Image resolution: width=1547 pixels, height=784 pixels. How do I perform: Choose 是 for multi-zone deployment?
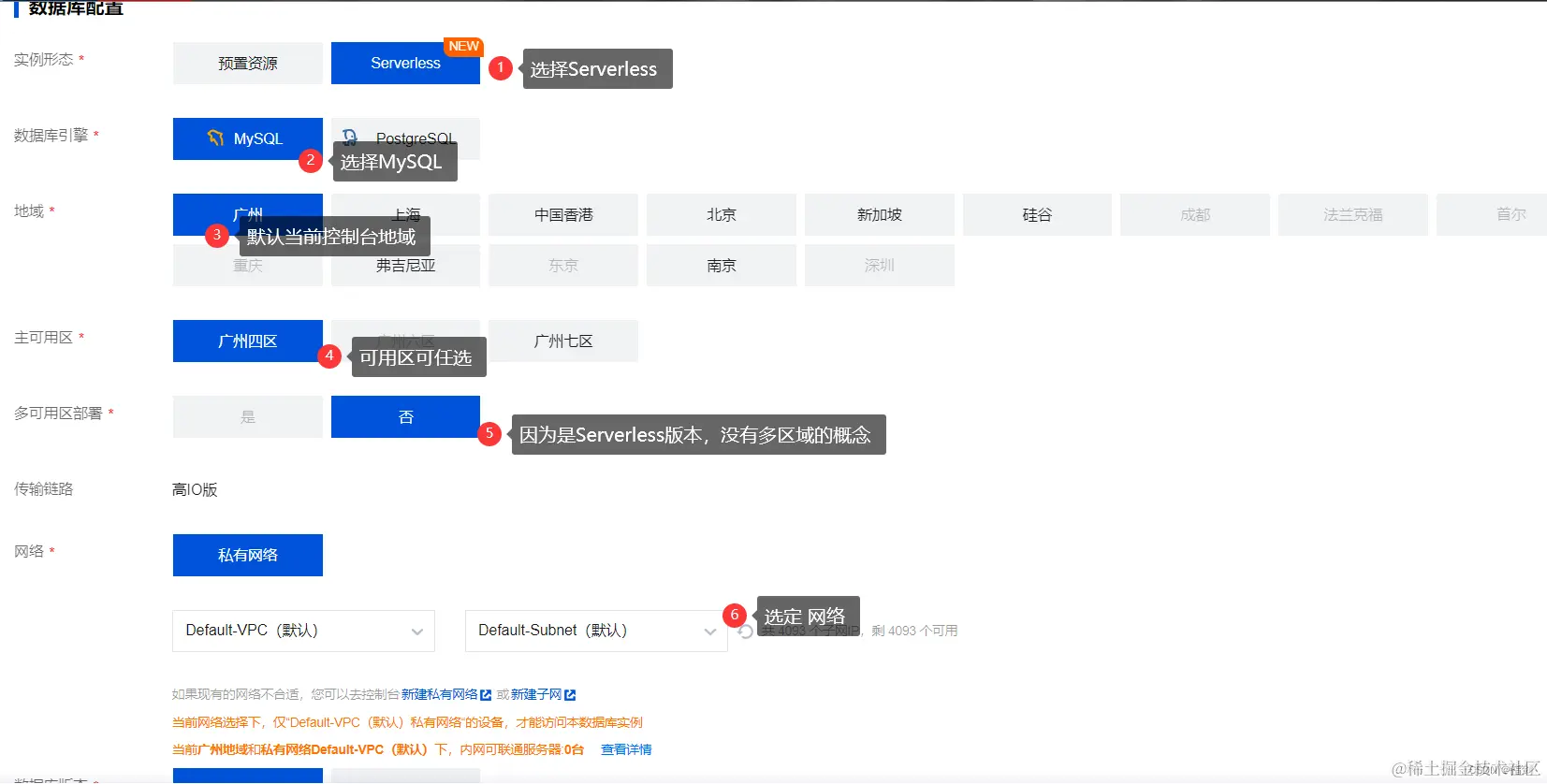click(248, 416)
